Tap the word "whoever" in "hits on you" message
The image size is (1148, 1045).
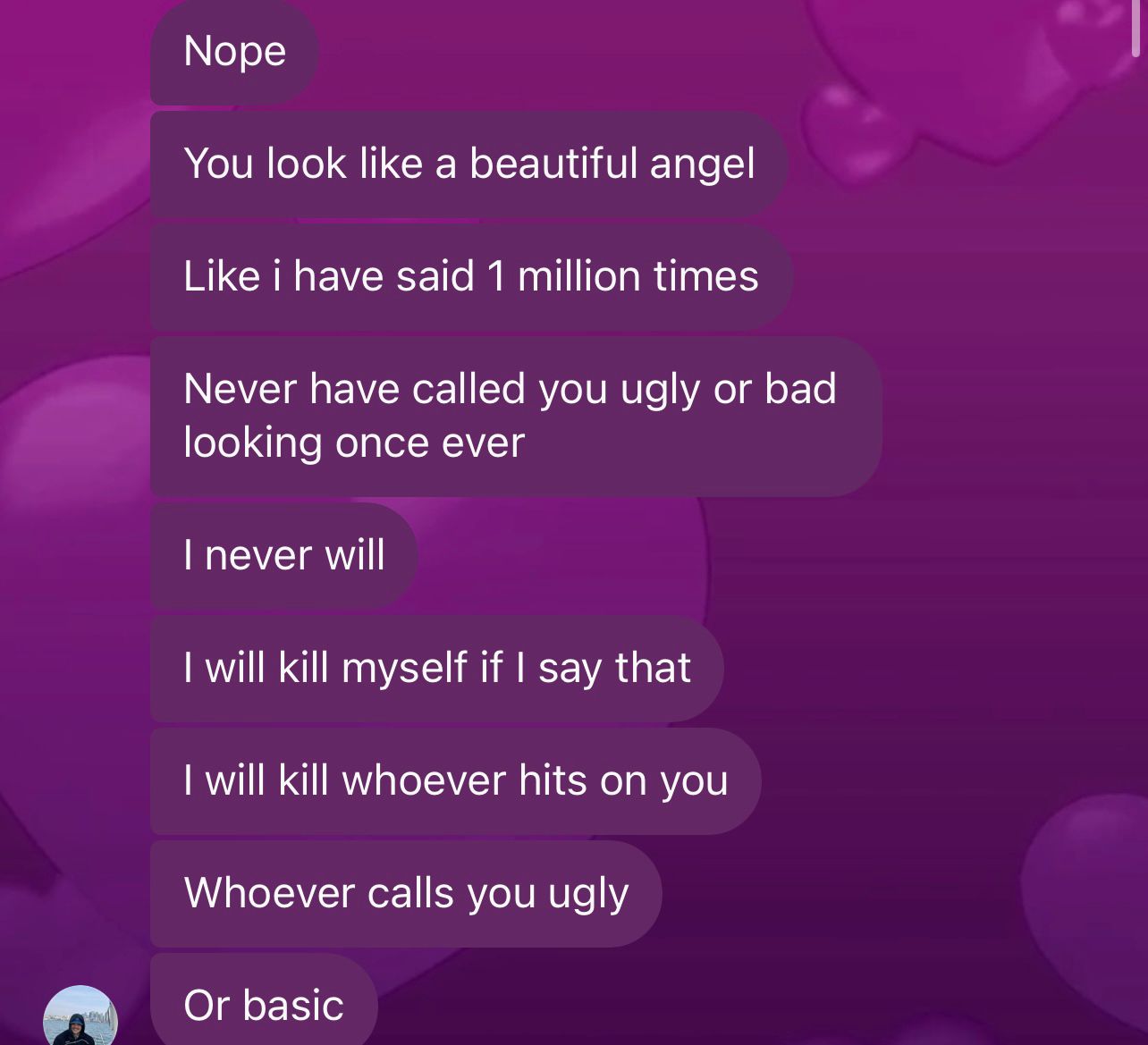[424, 780]
